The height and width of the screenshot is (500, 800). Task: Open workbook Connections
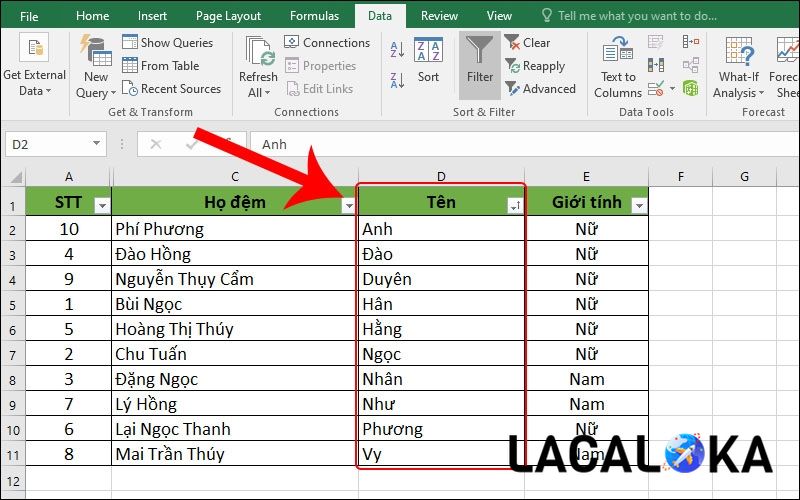[327, 42]
